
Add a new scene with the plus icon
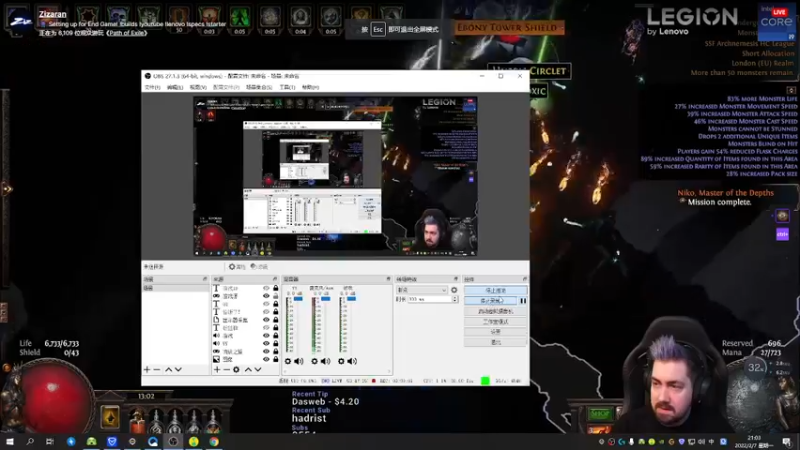tap(147, 369)
